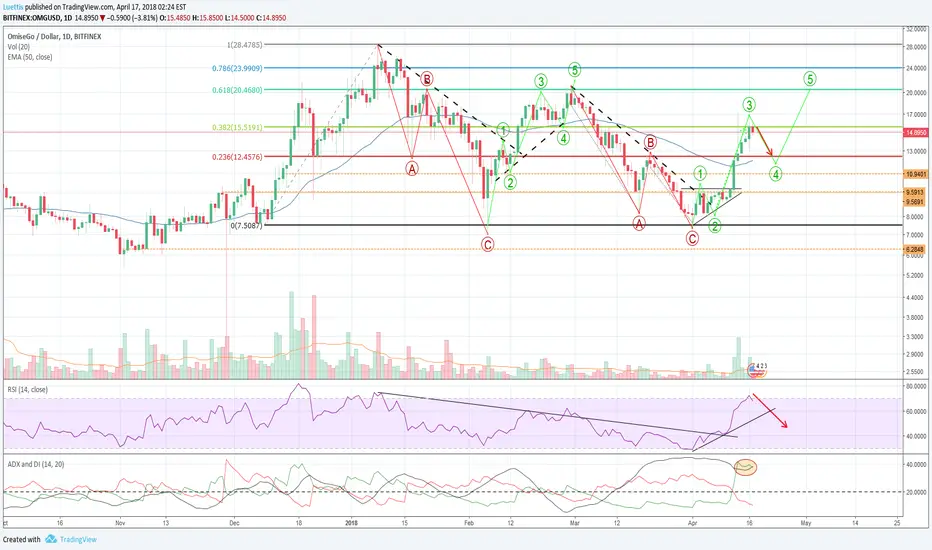Click the C:14.8950 close value in header
This screenshot has height=550, width=932.
271,18
